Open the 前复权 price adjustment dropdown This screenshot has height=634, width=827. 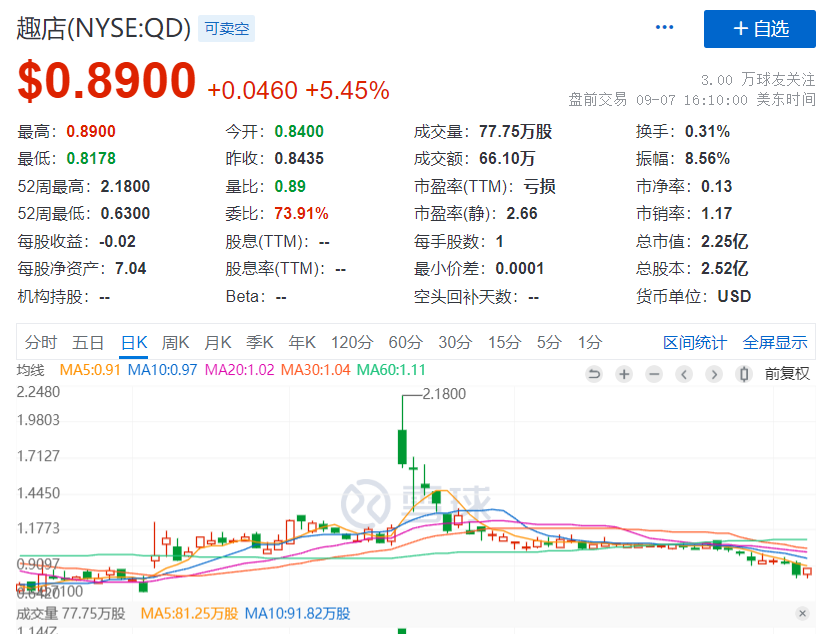coord(787,374)
